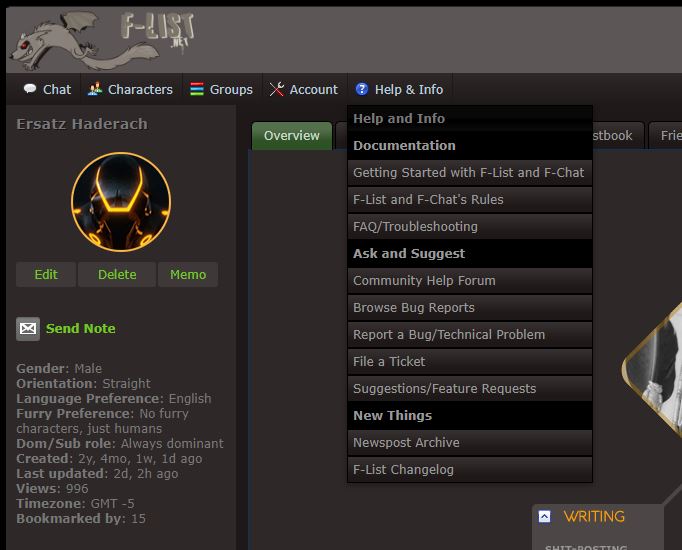Click the Ersatz Haderach character name
This screenshot has height=550, width=682.
click(x=82, y=124)
